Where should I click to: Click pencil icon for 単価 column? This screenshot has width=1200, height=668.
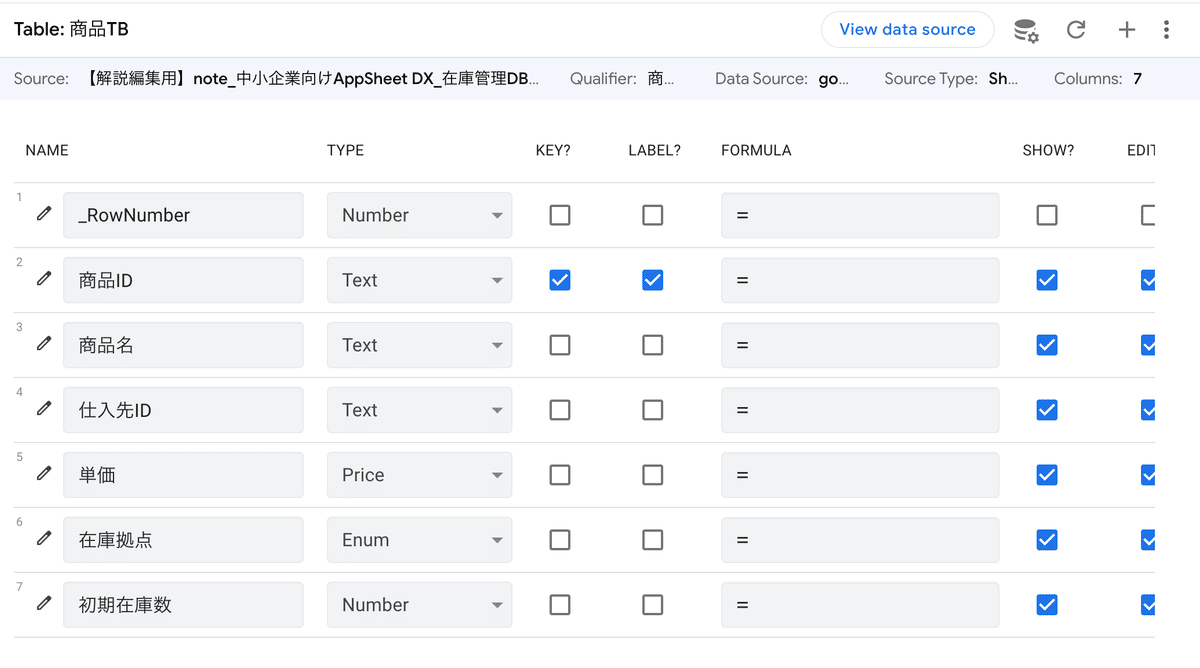click(44, 474)
